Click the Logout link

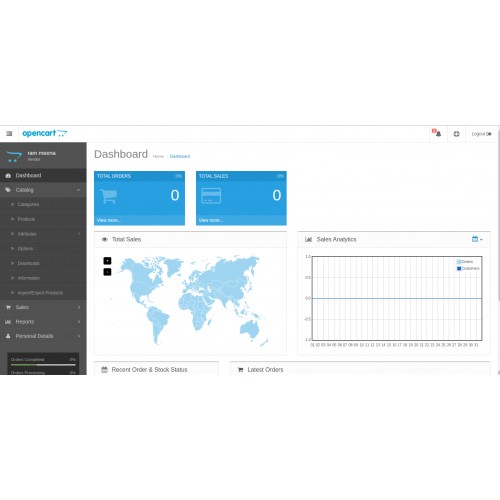coord(481,134)
